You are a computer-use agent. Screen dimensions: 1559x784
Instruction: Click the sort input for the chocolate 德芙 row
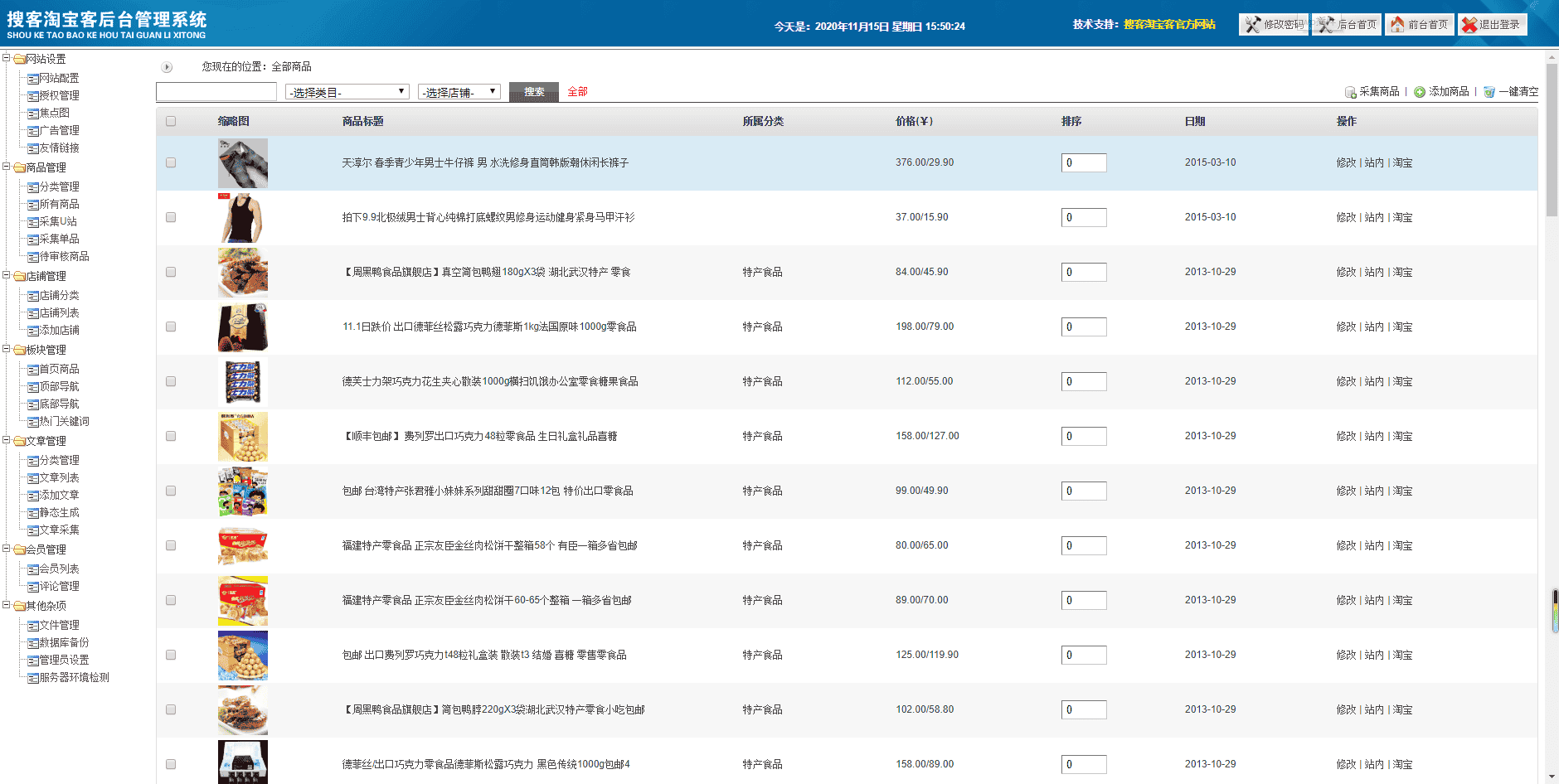(x=1084, y=381)
